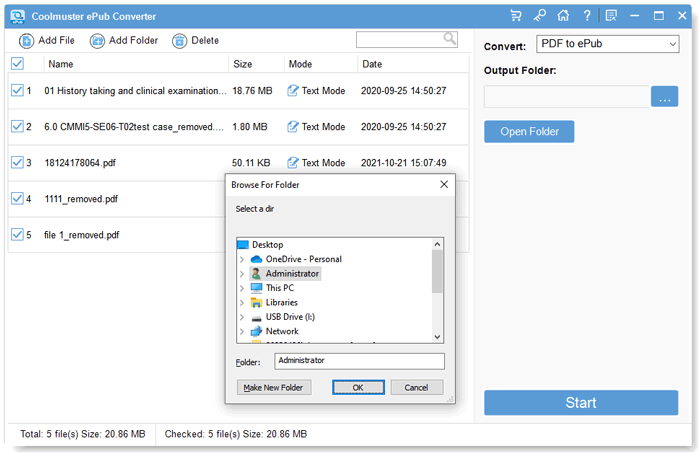Click the OneDrive cloud icon

pos(256,259)
